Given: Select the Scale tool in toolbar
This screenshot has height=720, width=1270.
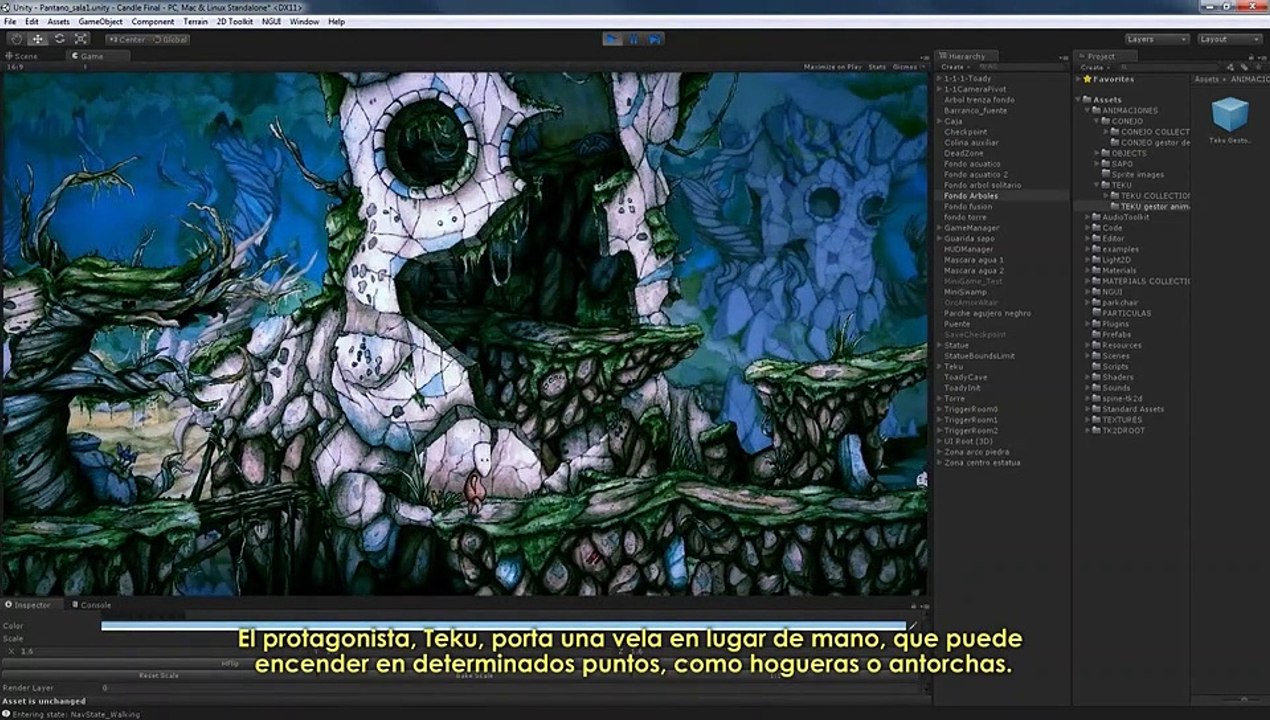Looking at the screenshot, I should point(80,39).
